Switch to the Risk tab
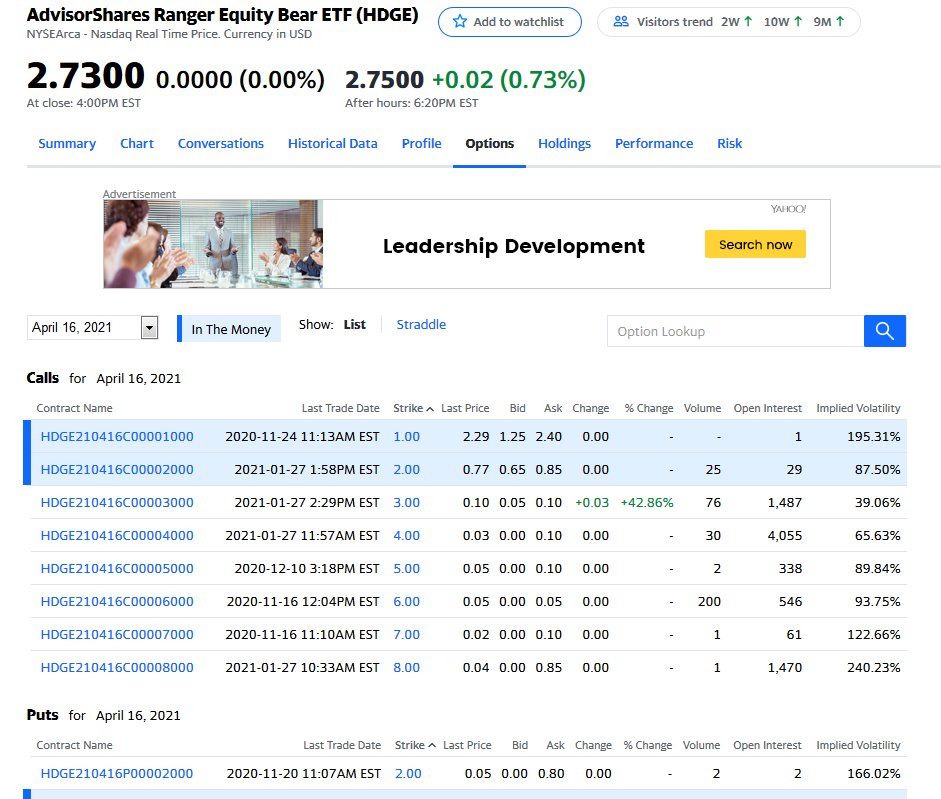The width and height of the screenshot is (941, 799). pos(730,143)
